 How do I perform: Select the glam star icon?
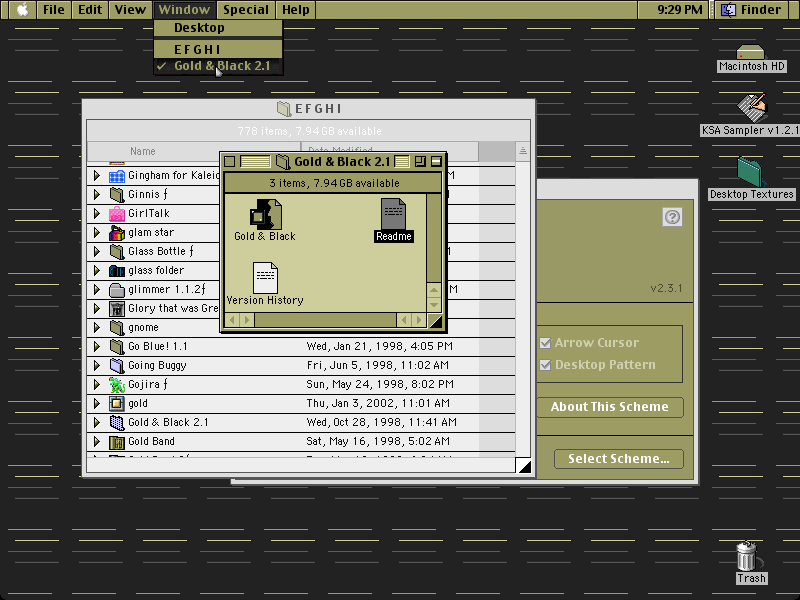pyautogui.click(x=117, y=233)
